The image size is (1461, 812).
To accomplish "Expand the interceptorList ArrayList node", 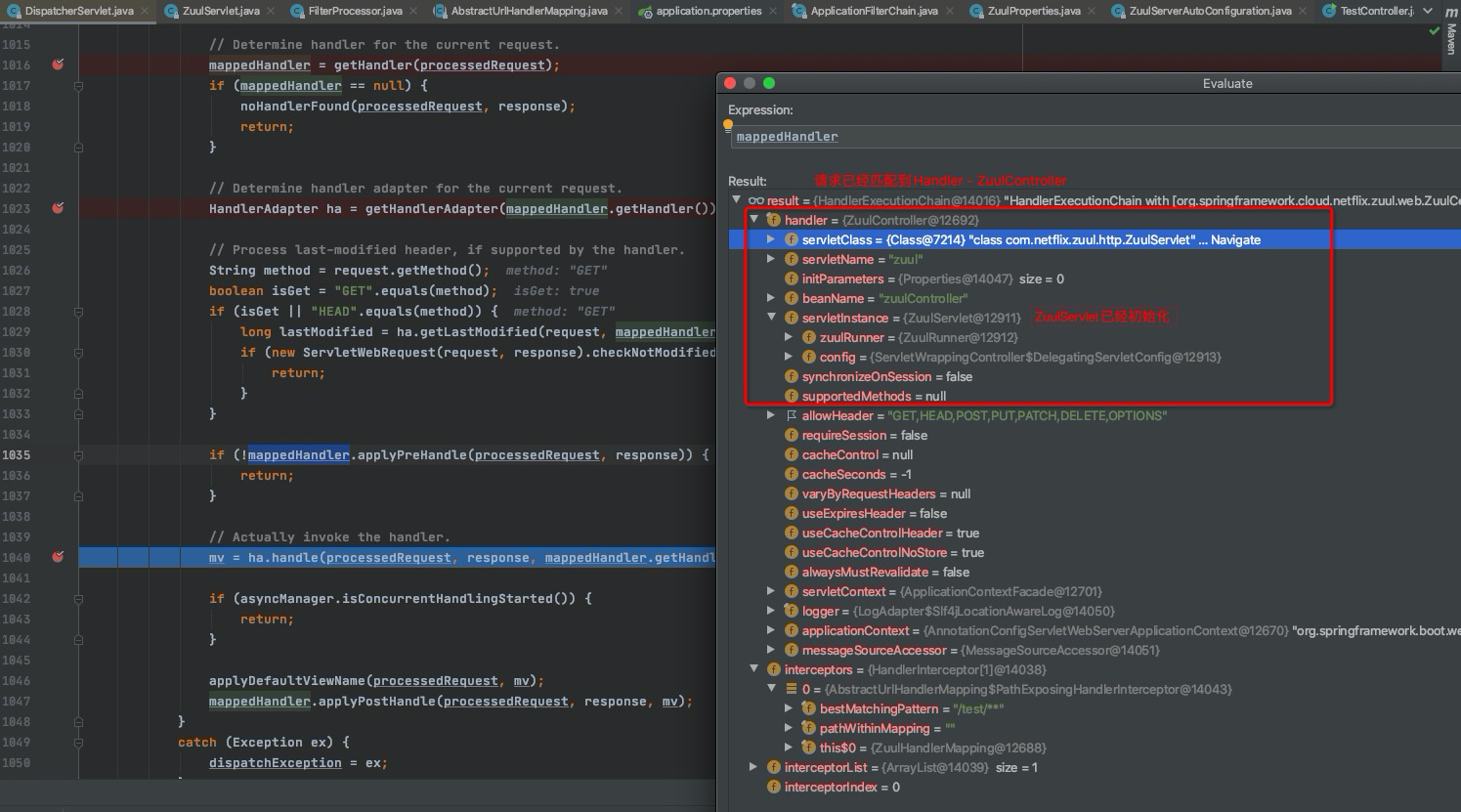I will pos(753,767).
